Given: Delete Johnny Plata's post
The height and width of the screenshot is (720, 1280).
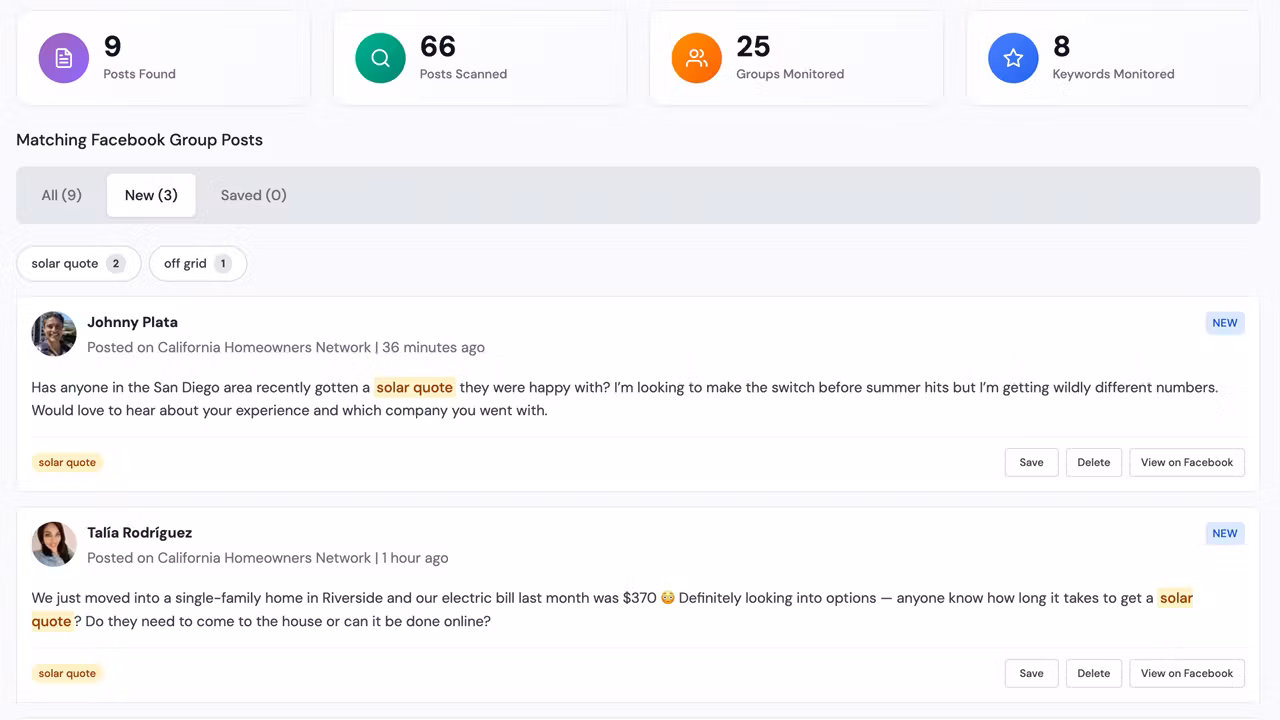Looking at the screenshot, I should 1093,462.
